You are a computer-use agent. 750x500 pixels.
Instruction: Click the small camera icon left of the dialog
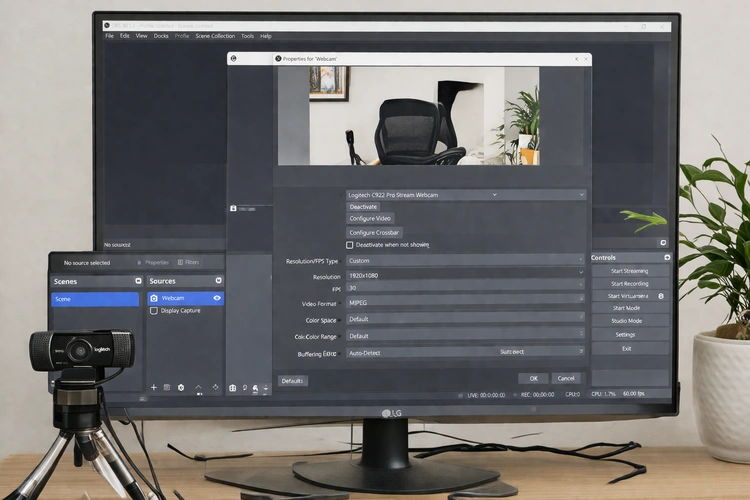point(233,209)
